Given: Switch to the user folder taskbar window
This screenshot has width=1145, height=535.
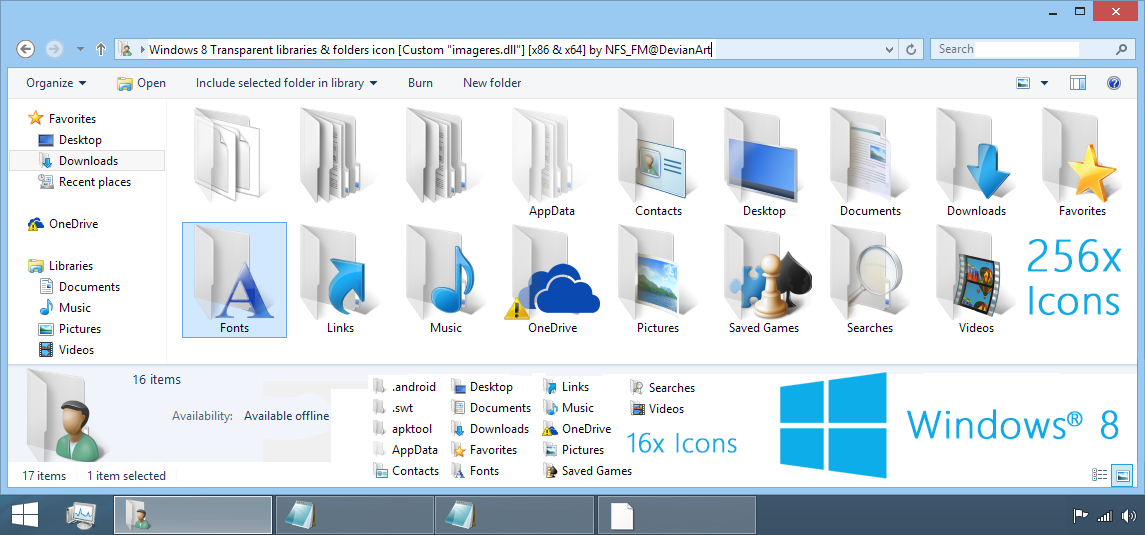Looking at the screenshot, I should pos(194,516).
